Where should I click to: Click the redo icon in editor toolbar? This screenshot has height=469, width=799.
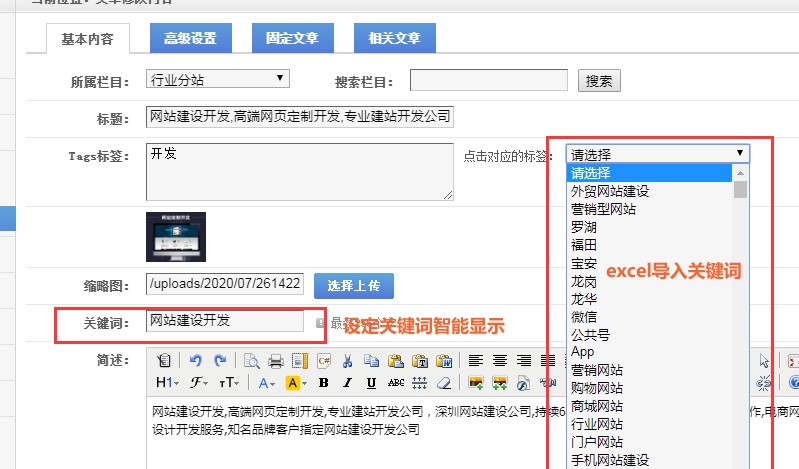click(219, 361)
